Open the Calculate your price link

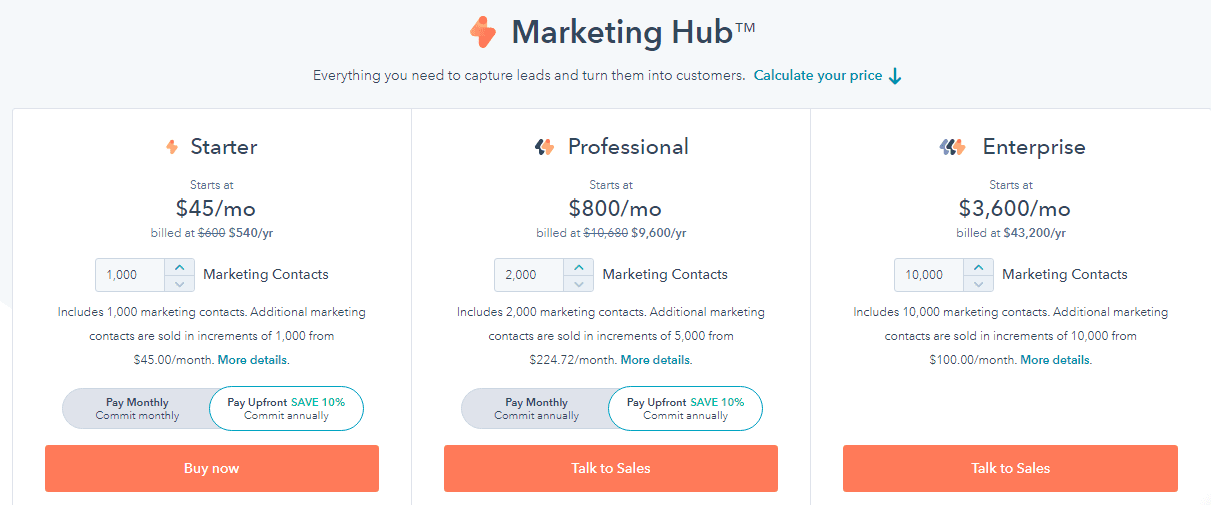tap(818, 76)
